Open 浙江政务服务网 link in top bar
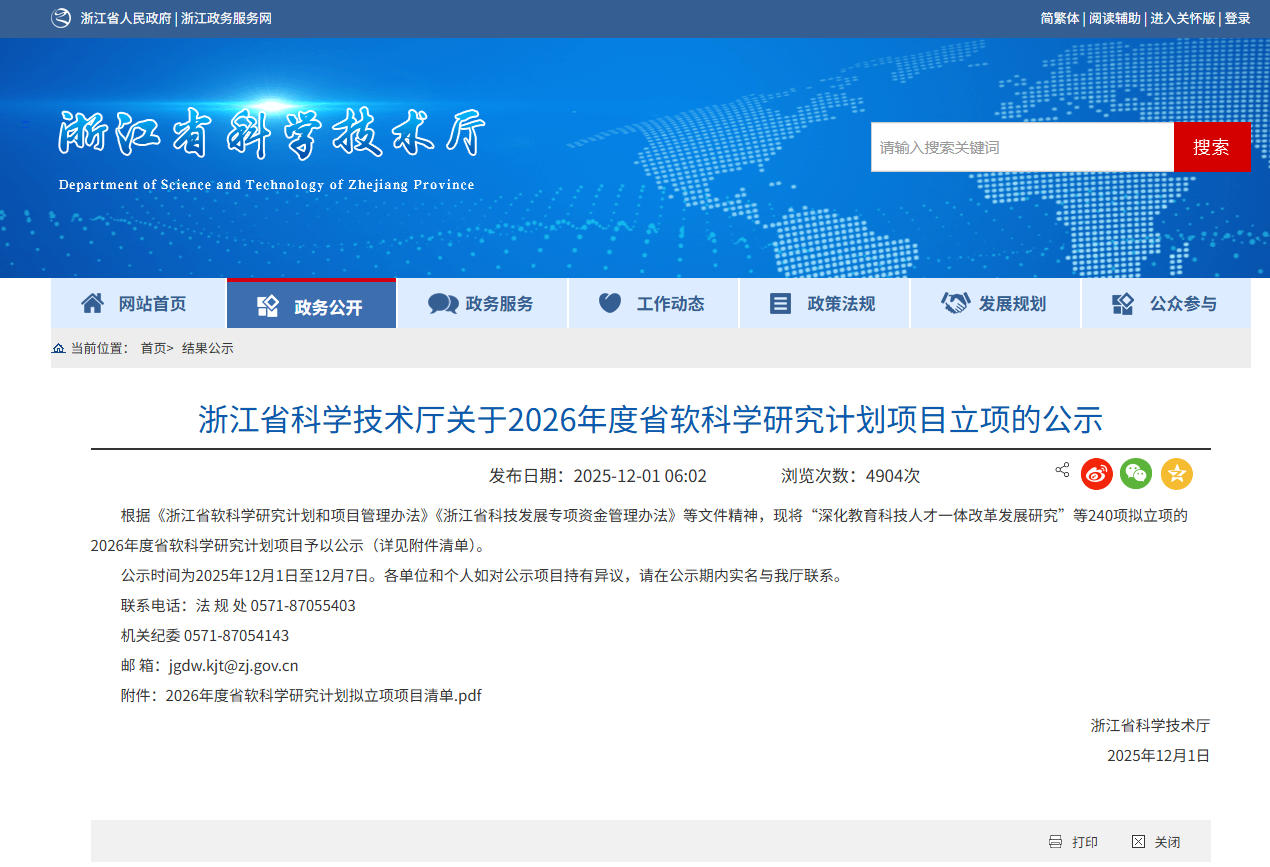 point(226,18)
